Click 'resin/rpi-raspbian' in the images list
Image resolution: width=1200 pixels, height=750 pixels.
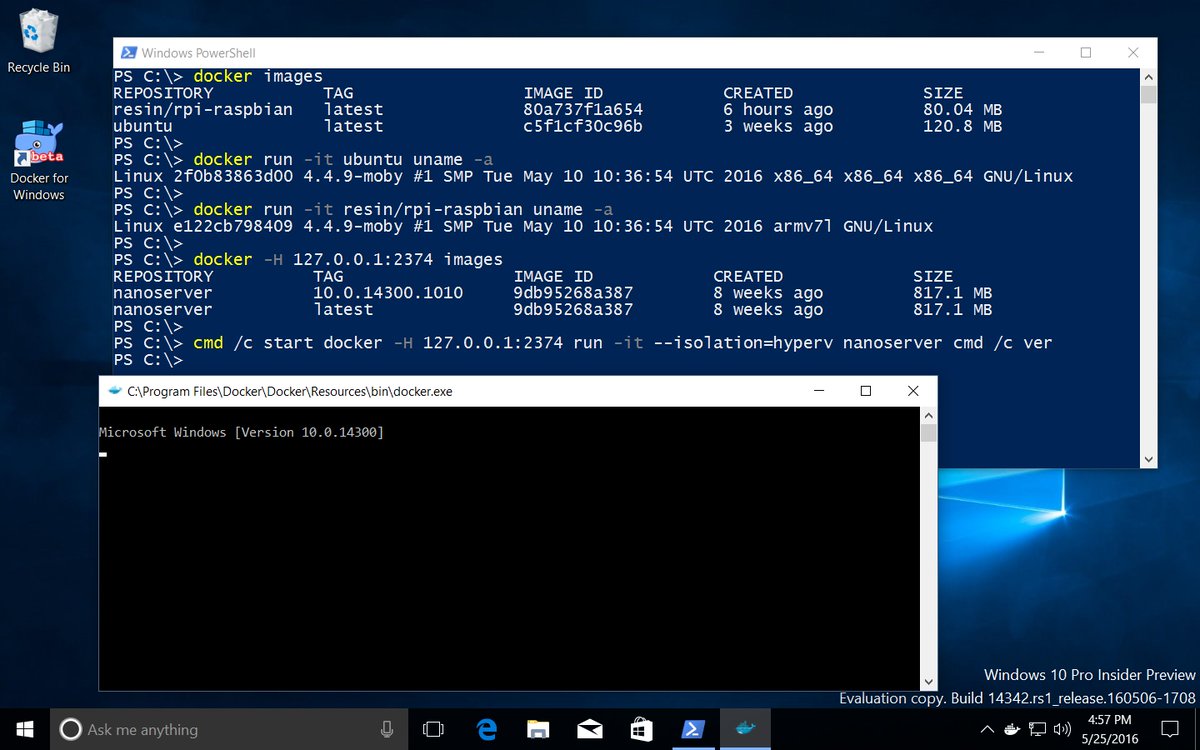click(203, 110)
